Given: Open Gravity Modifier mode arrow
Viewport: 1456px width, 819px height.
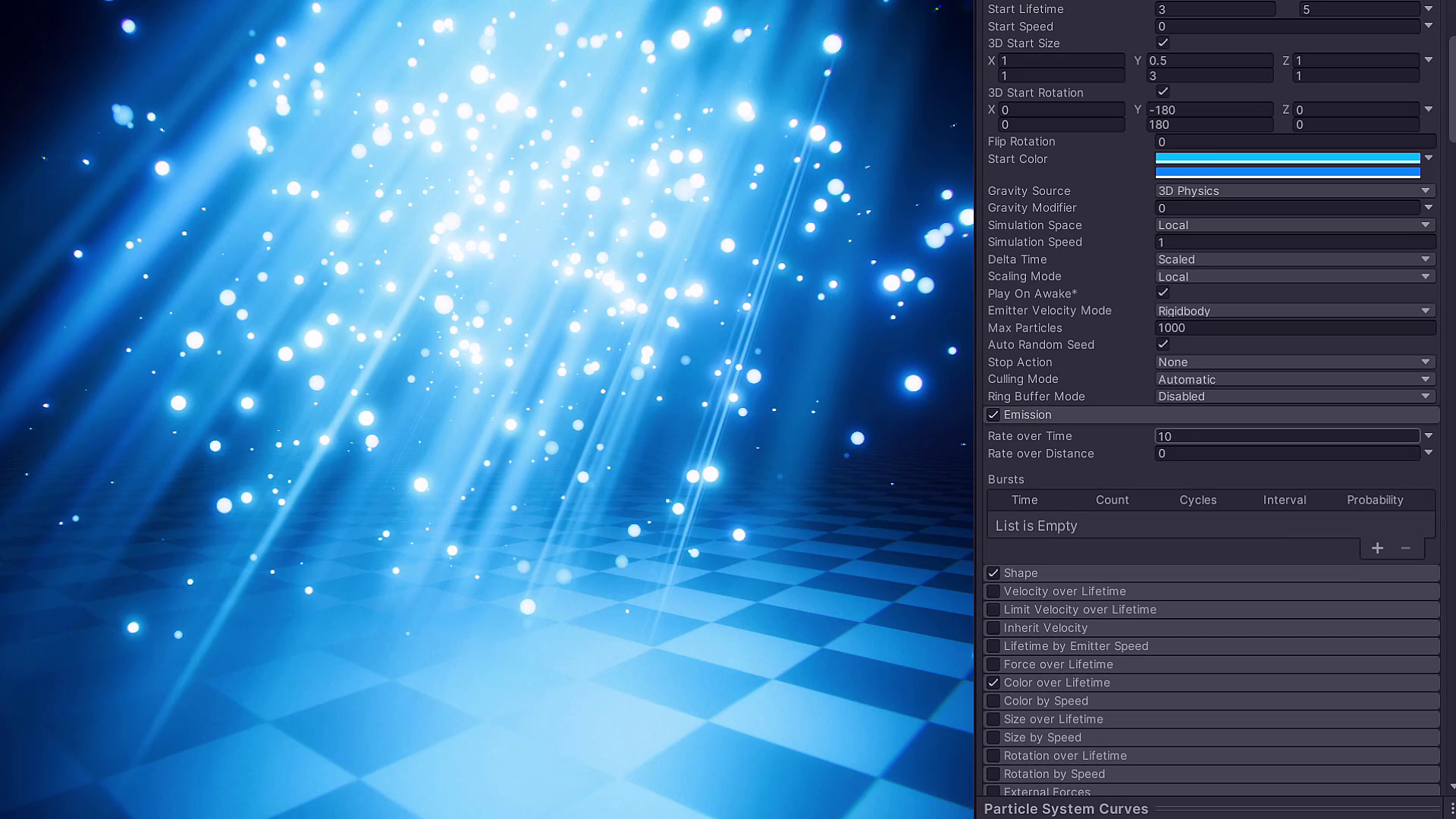Looking at the screenshot, I should click(1429, 208).
